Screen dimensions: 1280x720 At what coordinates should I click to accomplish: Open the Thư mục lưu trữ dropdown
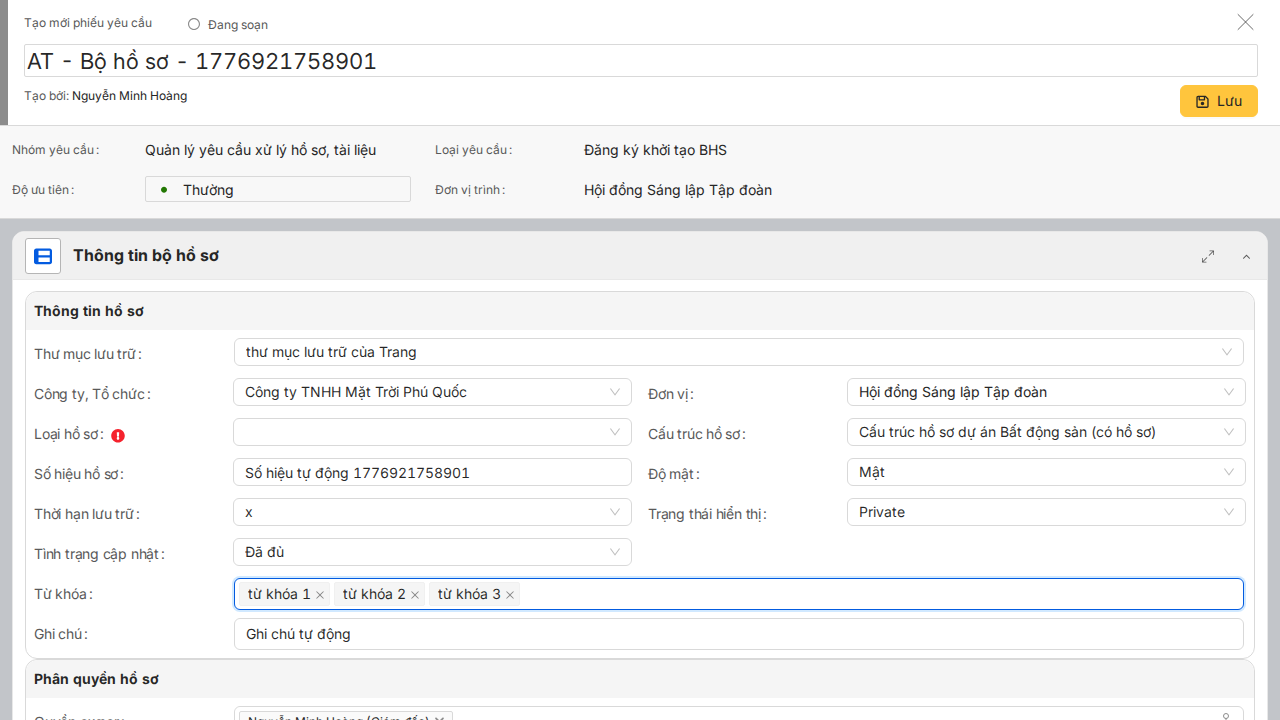click(x=738, y=352)
